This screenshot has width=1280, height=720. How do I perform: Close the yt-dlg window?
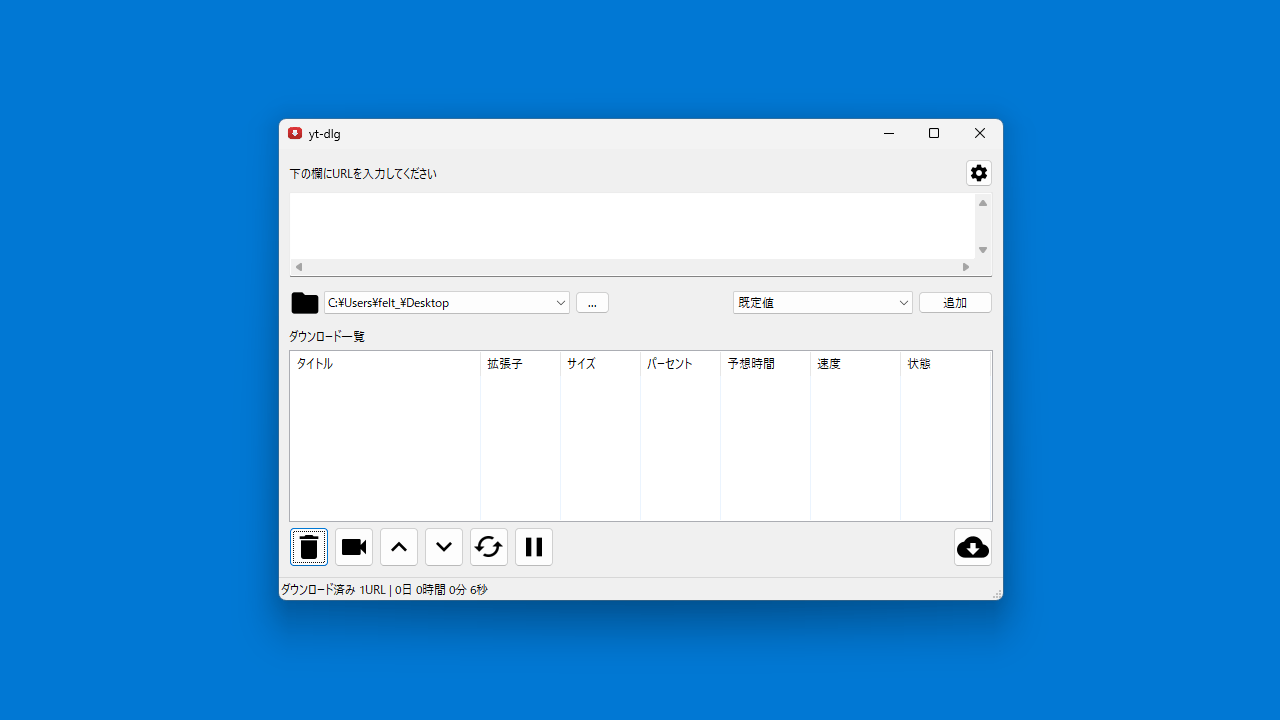click(x=980, y=133)
